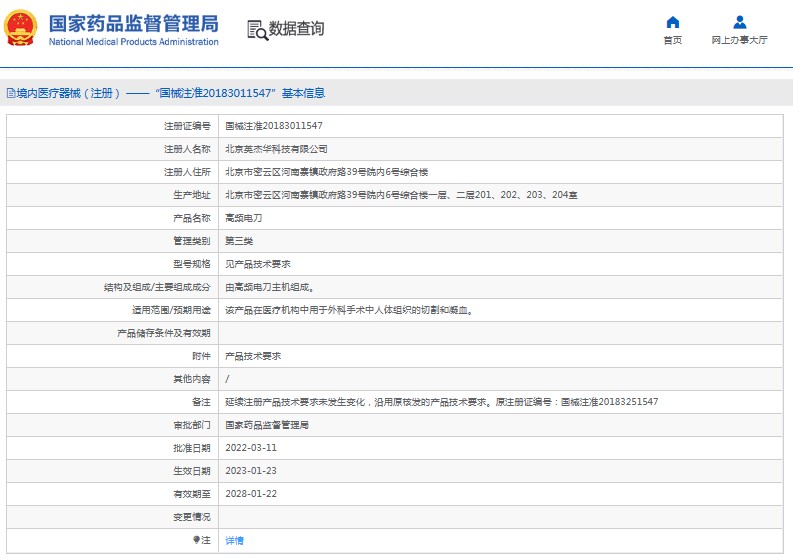Open the 数据查询 heading text
This screenshot has width=793, height=558.
tap(297, 29)
